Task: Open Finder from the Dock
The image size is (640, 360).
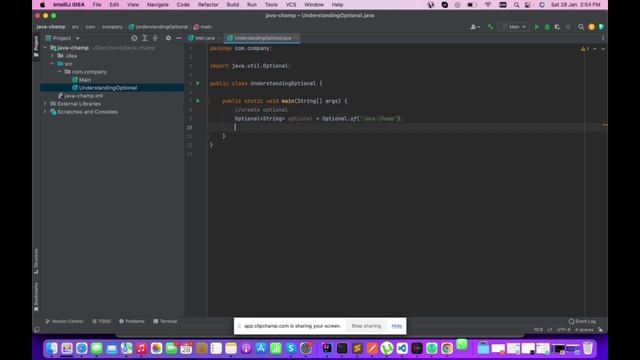Action: [52, 348]
